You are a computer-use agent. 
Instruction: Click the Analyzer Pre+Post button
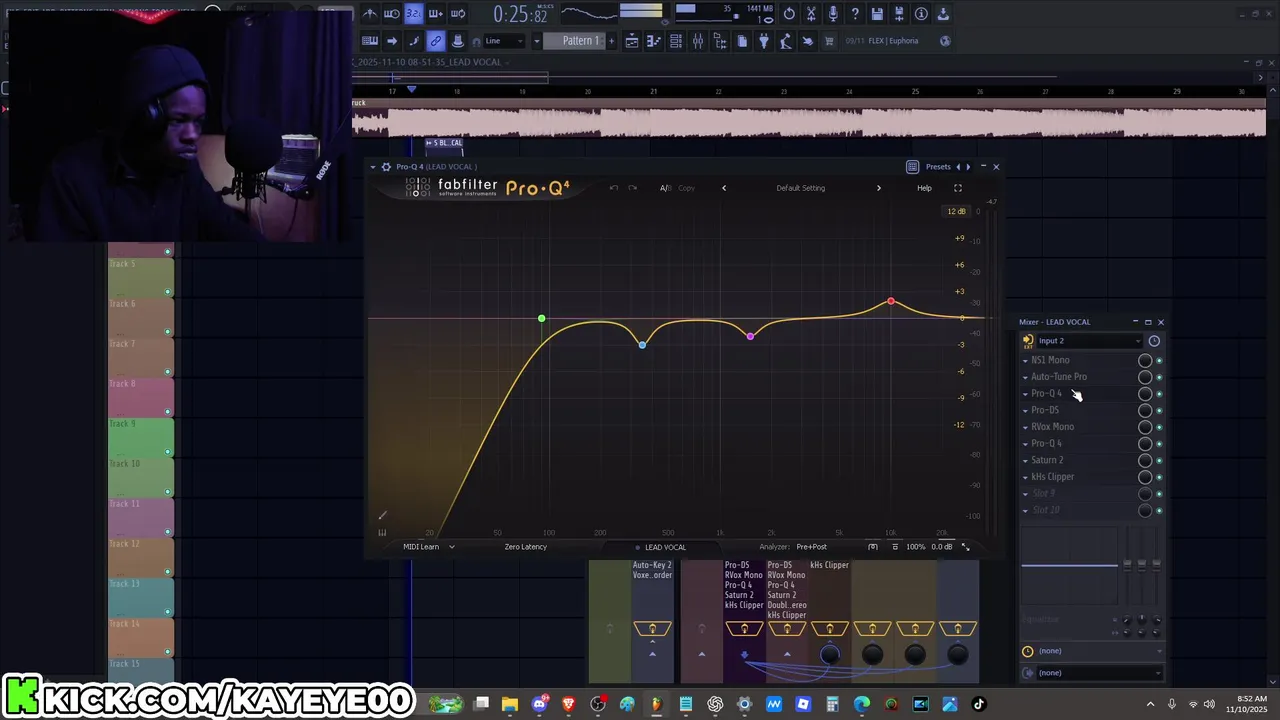(x=811, y=547)
